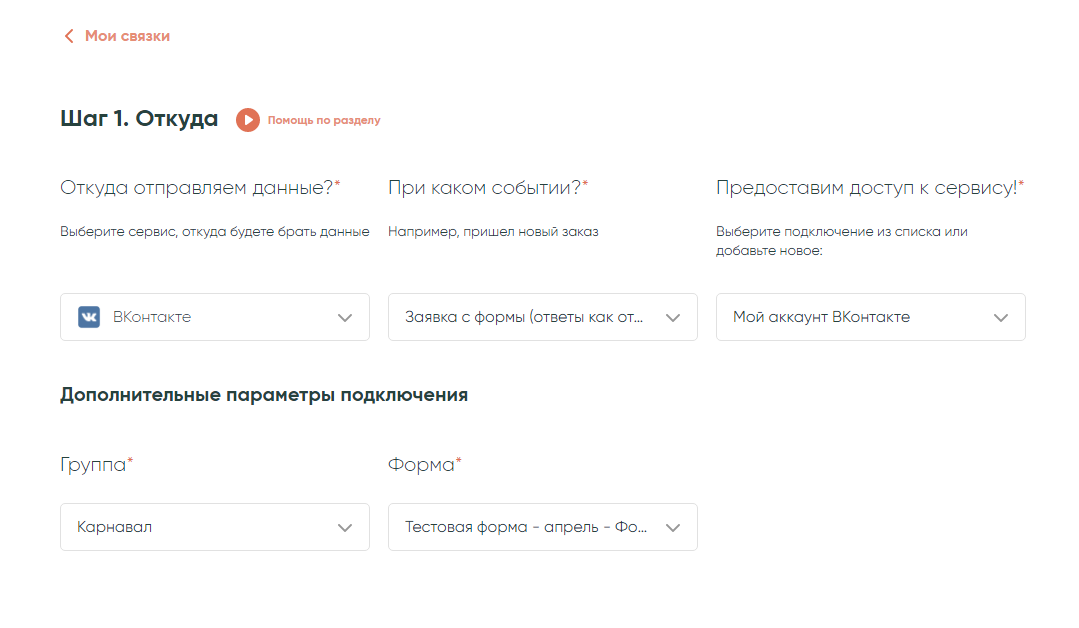The image size is (1079, 628).
Task: Click the chevron of the Форма dropdown
Action: pyautogui.click(x=673, y=528)
